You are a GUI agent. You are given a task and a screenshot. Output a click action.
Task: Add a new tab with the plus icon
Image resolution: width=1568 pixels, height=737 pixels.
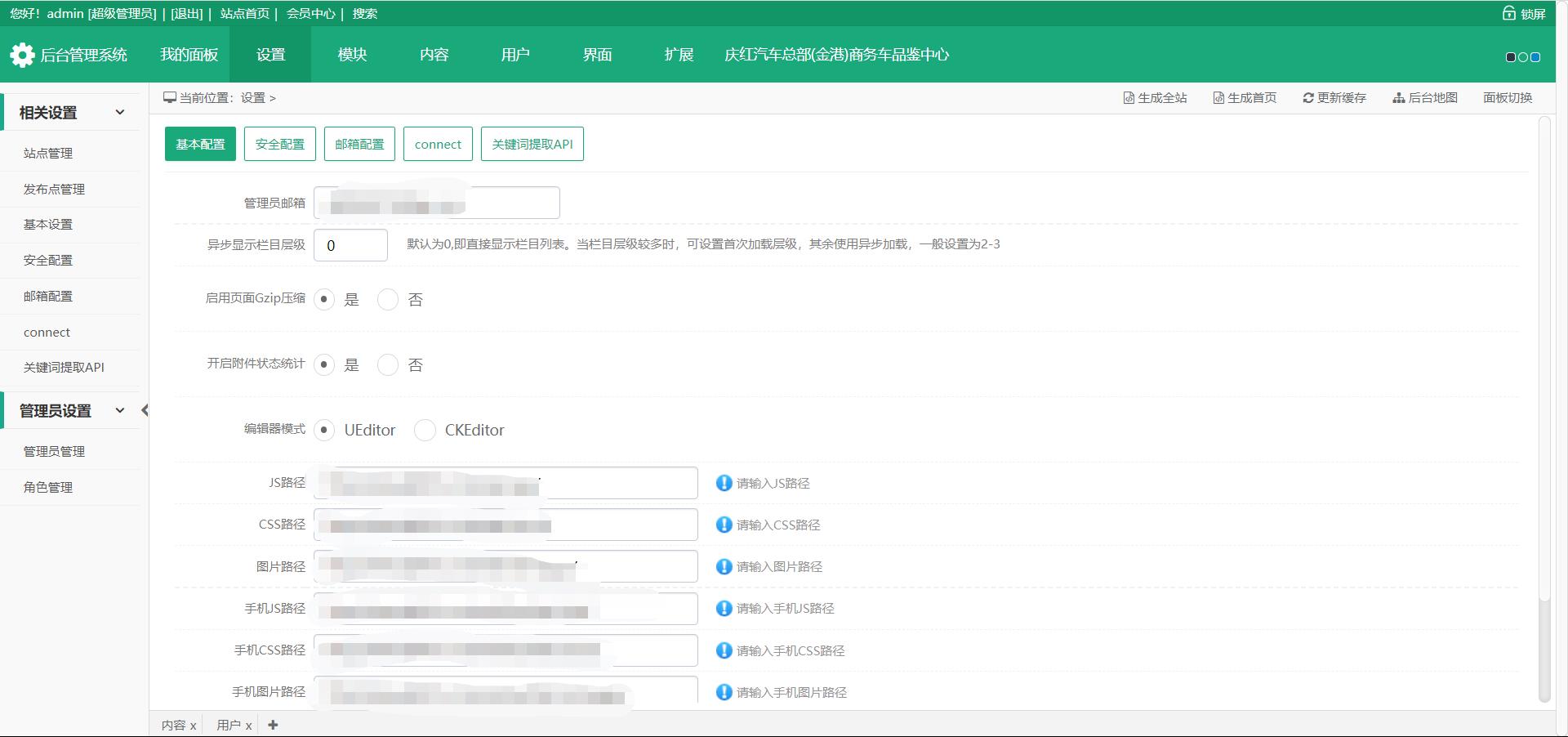[273, 725]
